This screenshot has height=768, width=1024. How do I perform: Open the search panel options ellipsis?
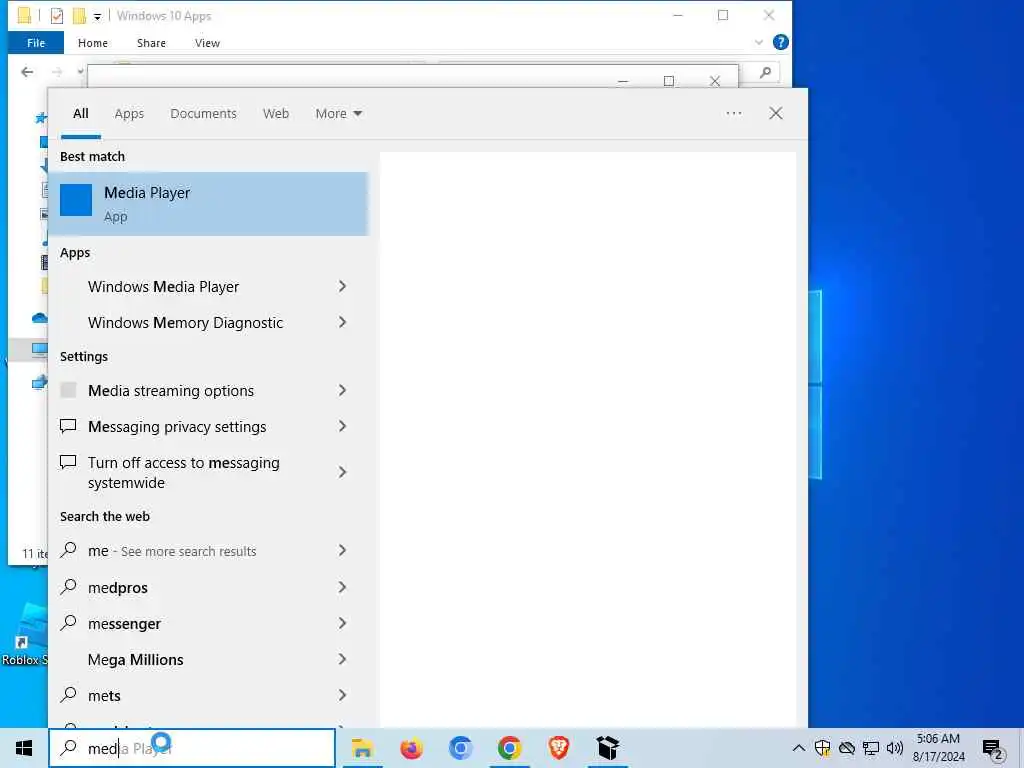tap(733, 113)
